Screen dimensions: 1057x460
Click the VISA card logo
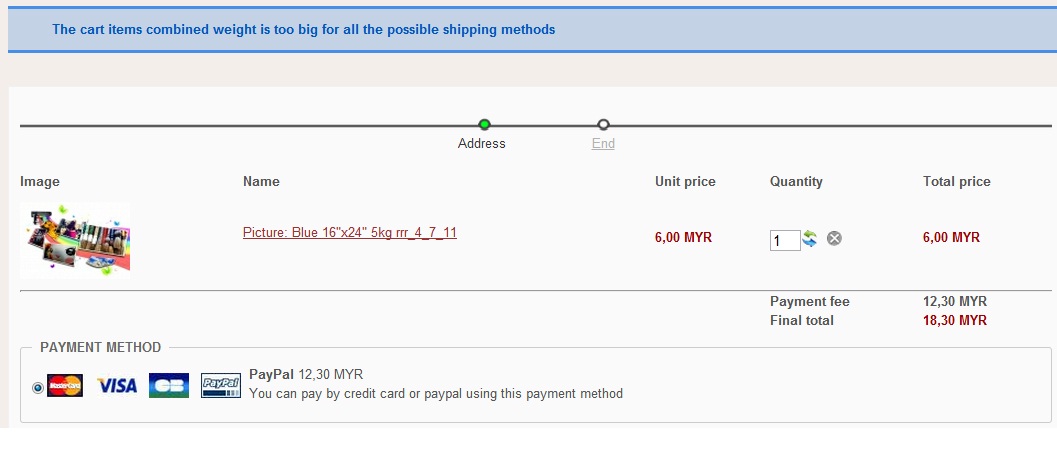[x=117, y=386]
